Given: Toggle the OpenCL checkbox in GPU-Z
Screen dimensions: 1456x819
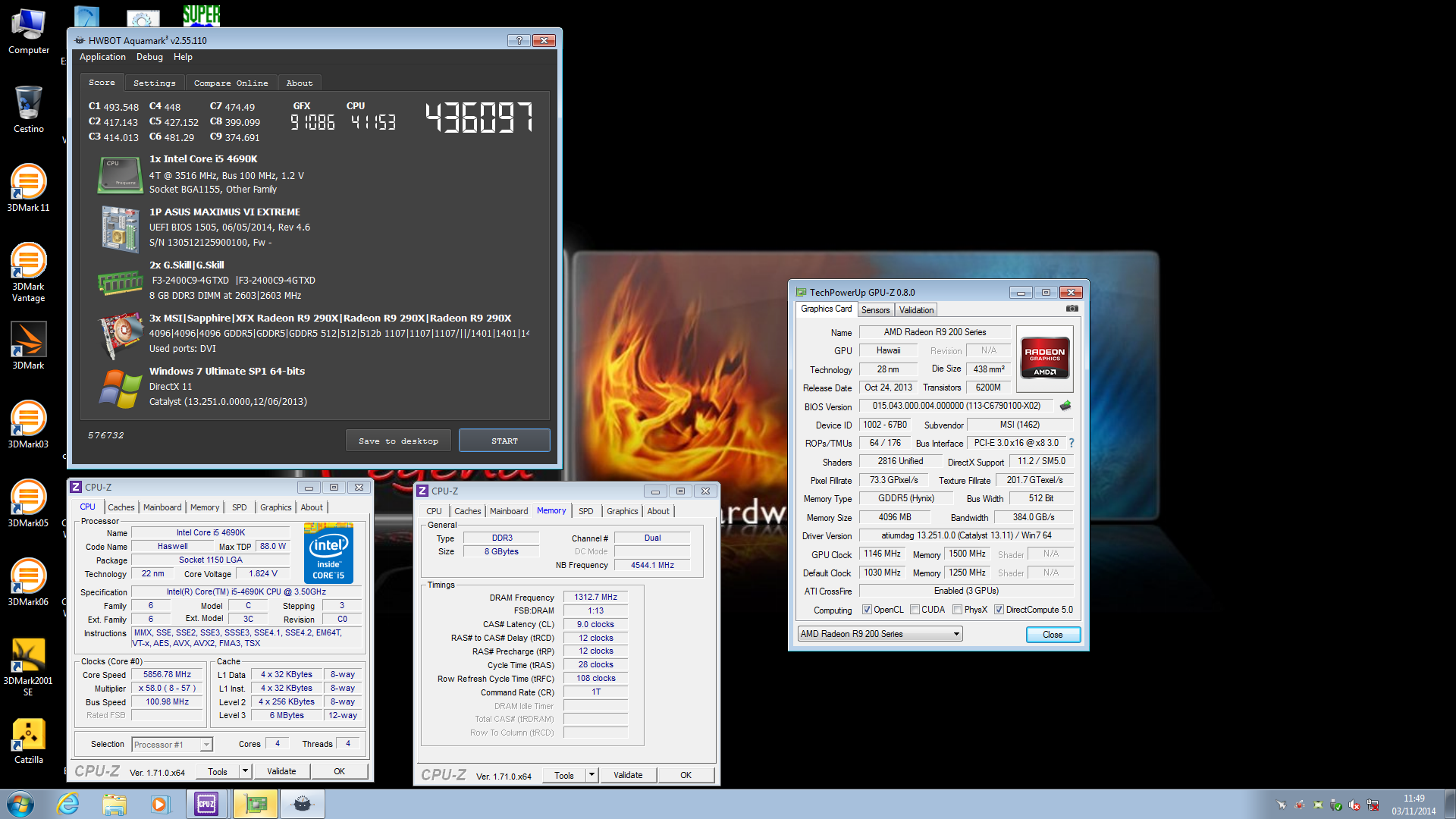Looking at the screenshot, I should [867, 610].
